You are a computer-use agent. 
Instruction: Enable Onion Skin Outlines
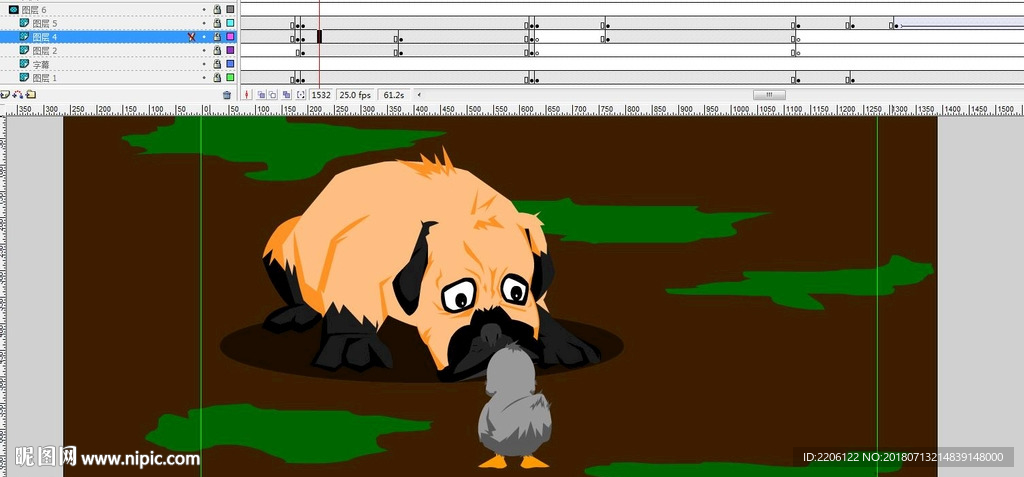(273, 95)
